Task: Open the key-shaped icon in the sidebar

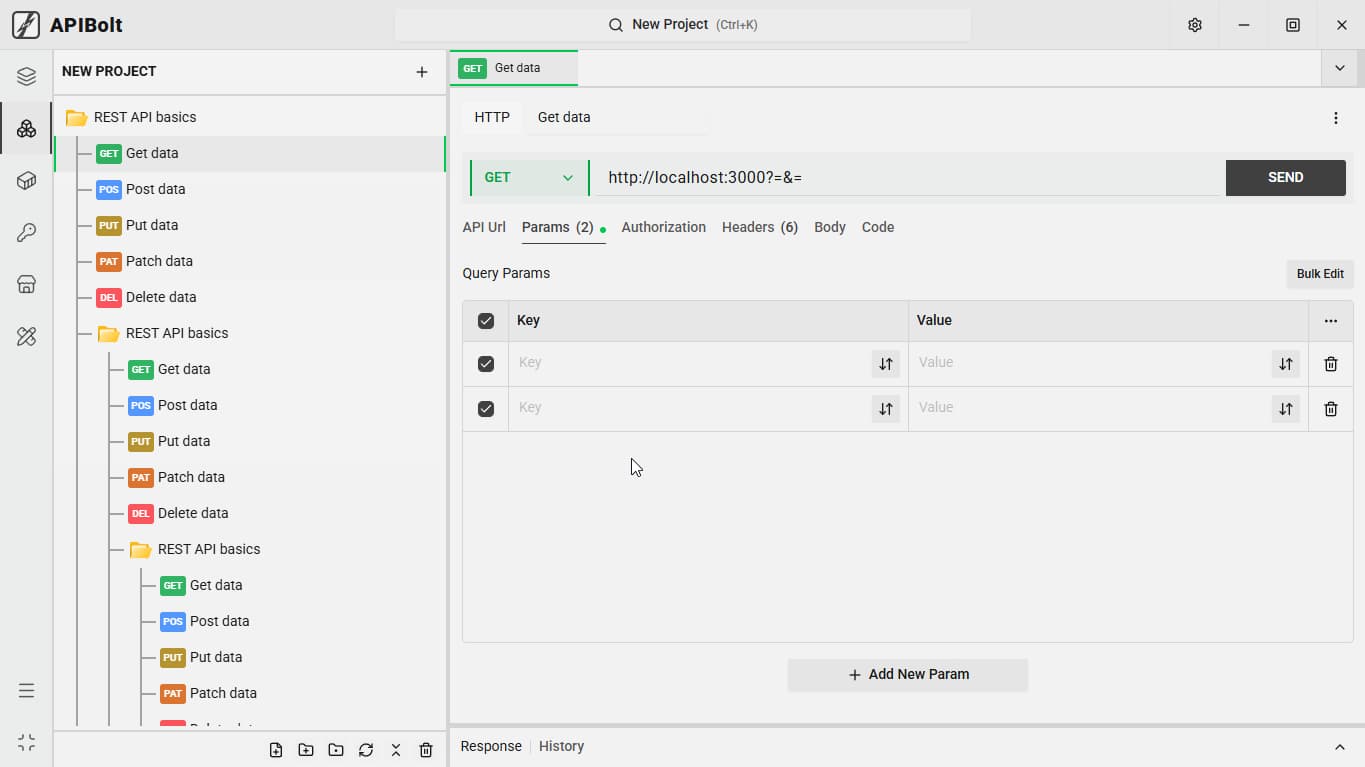Action: [27, 233]
